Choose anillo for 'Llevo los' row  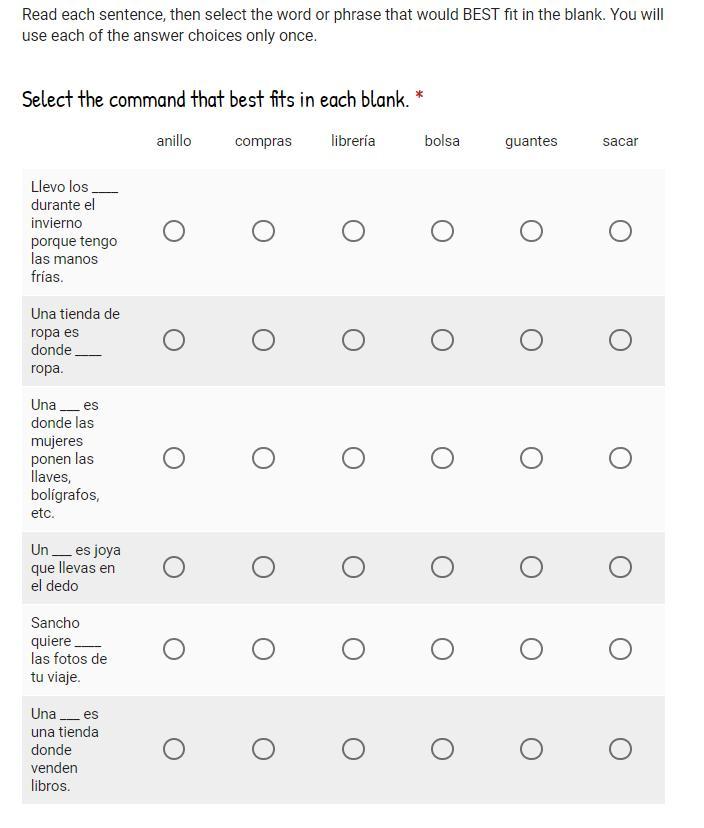[x=174, y=231]
